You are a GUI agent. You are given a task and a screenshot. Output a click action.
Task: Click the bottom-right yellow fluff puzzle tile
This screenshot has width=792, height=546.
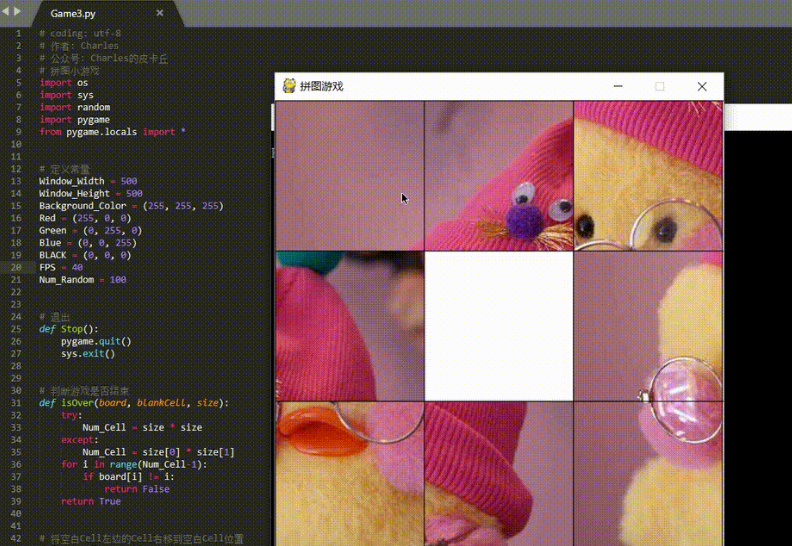(x=649, y=474)
